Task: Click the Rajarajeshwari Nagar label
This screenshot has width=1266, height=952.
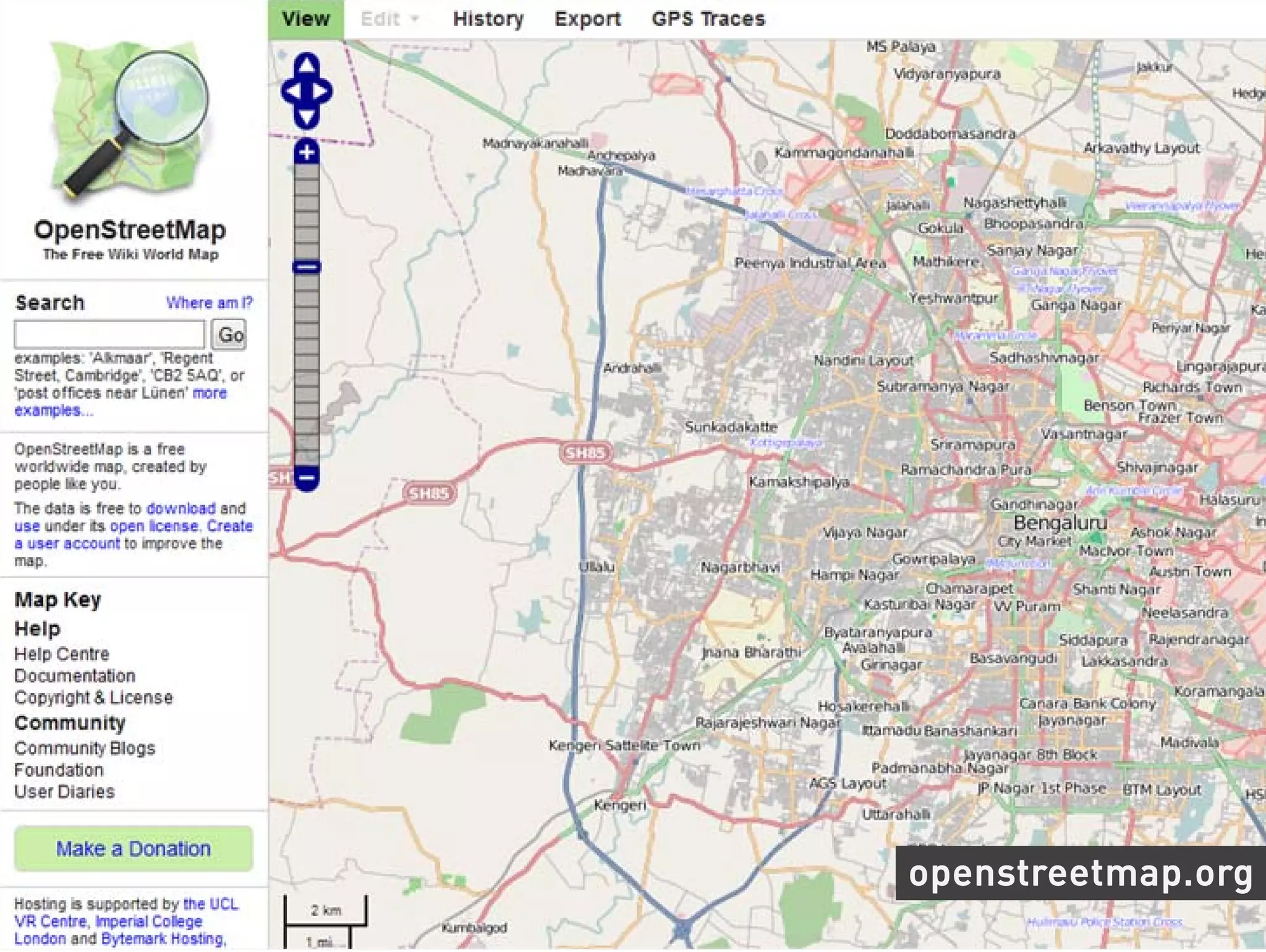Action: tap(768, 723)
